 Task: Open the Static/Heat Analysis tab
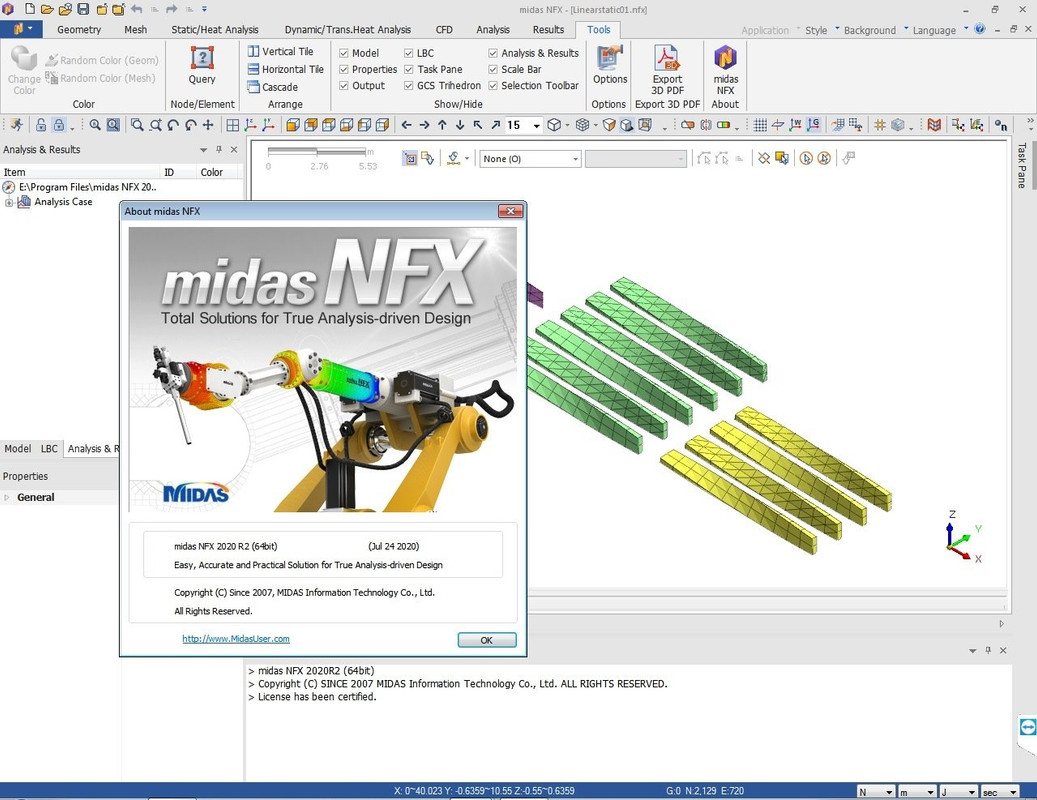(x=215, y=30)
